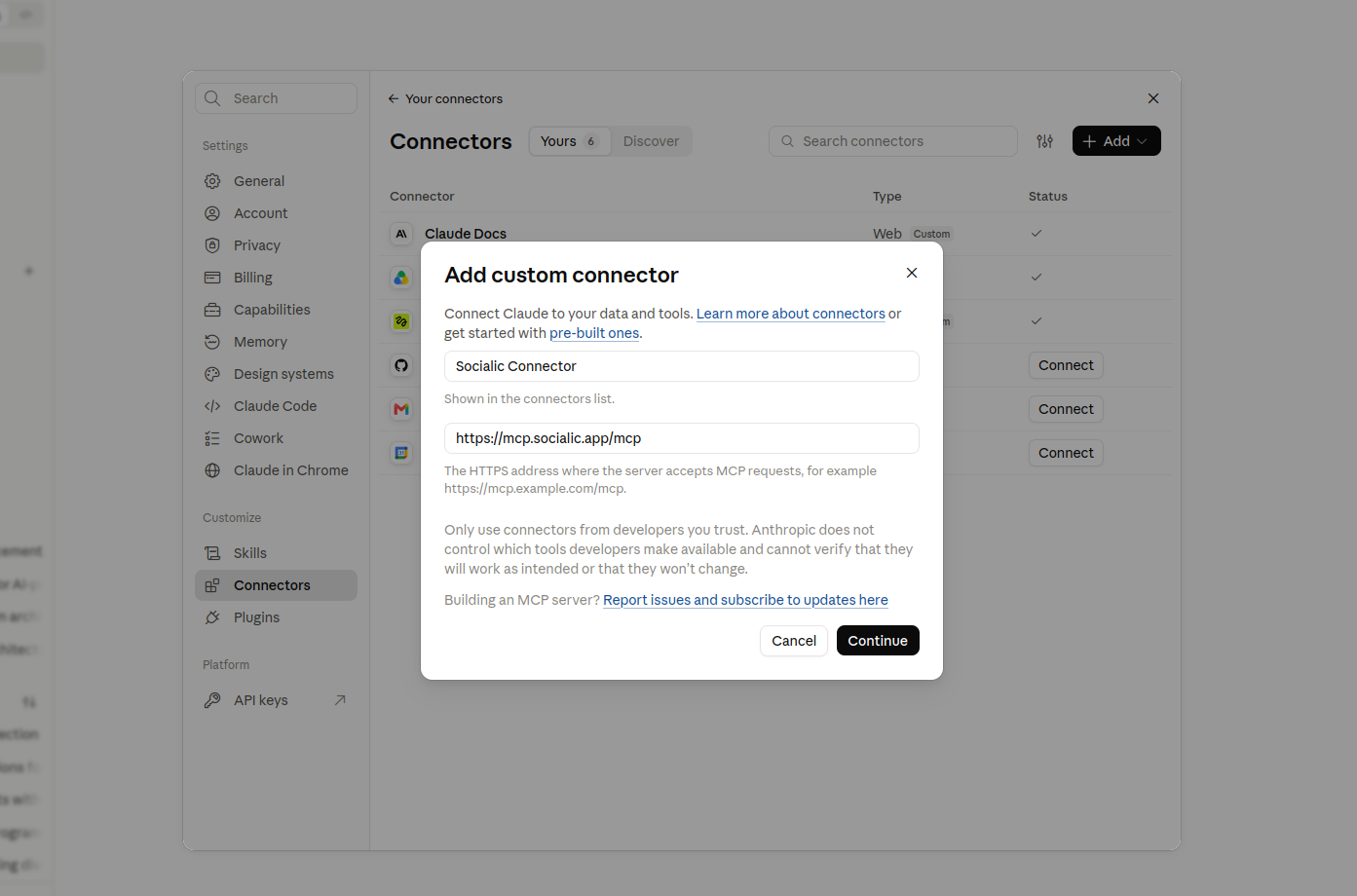Click the settings Search field
The width and height of the screenshot is (1357, 896).
[x=277, y=98]
